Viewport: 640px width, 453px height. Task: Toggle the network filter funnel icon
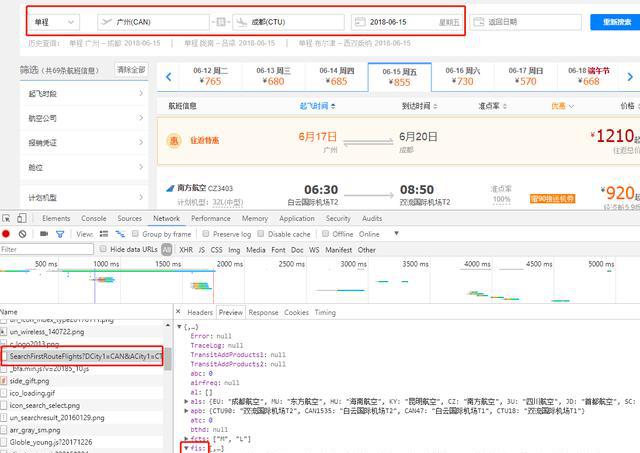[x=60, y=234]
